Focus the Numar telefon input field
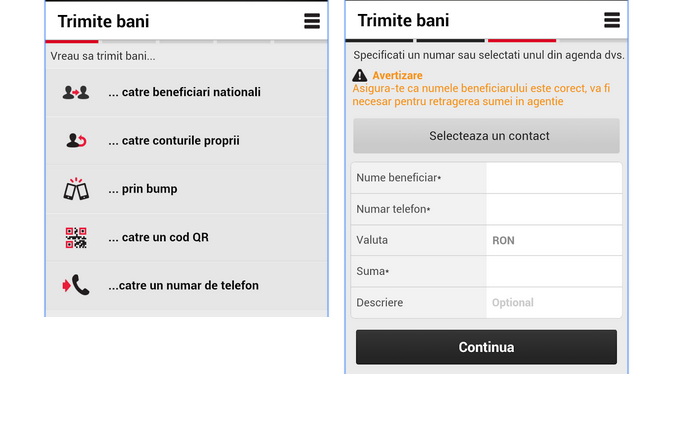674x425 pixels. [554, 209]
